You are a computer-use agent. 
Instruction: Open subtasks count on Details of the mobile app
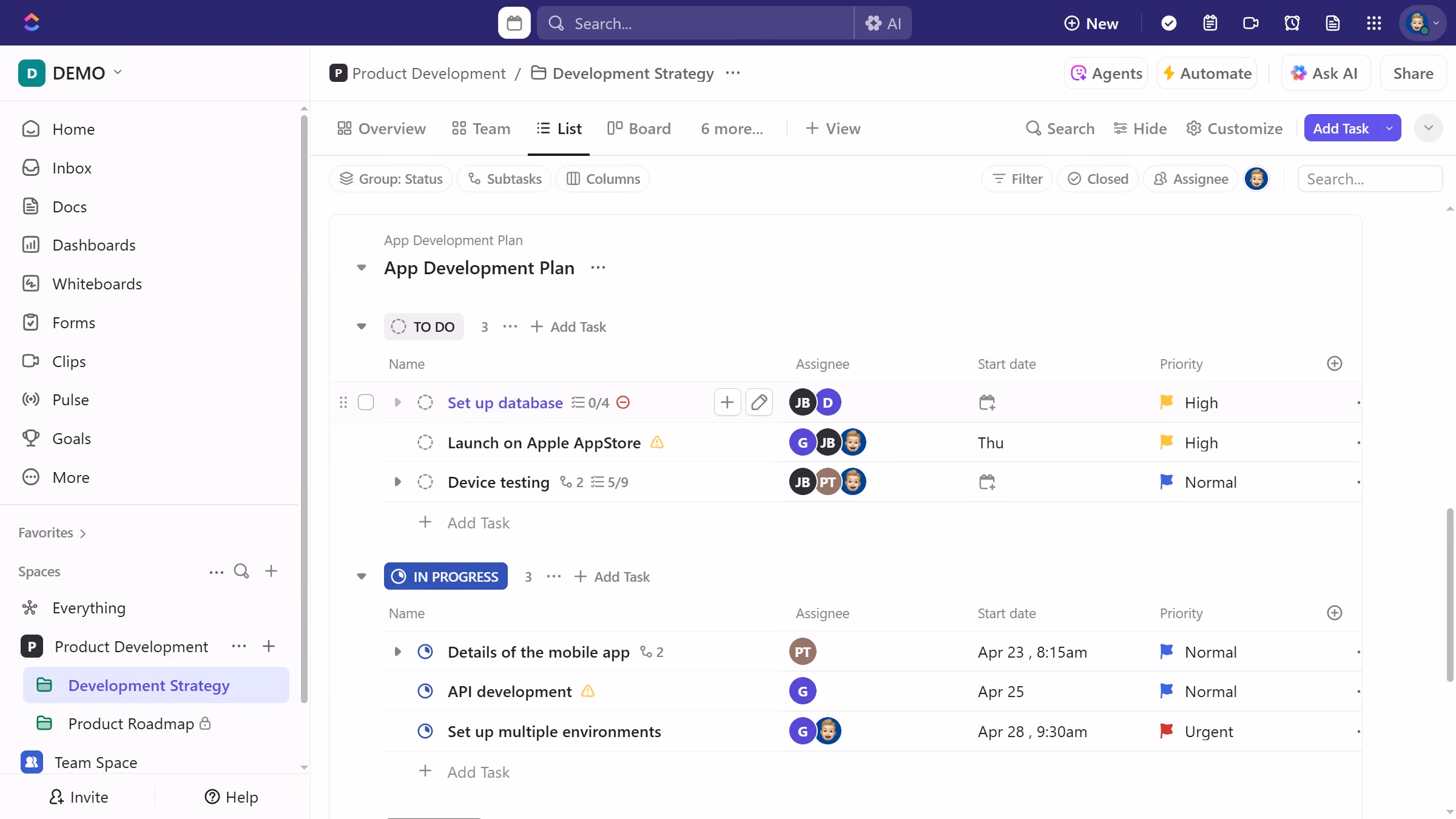[x=652, y=652]
